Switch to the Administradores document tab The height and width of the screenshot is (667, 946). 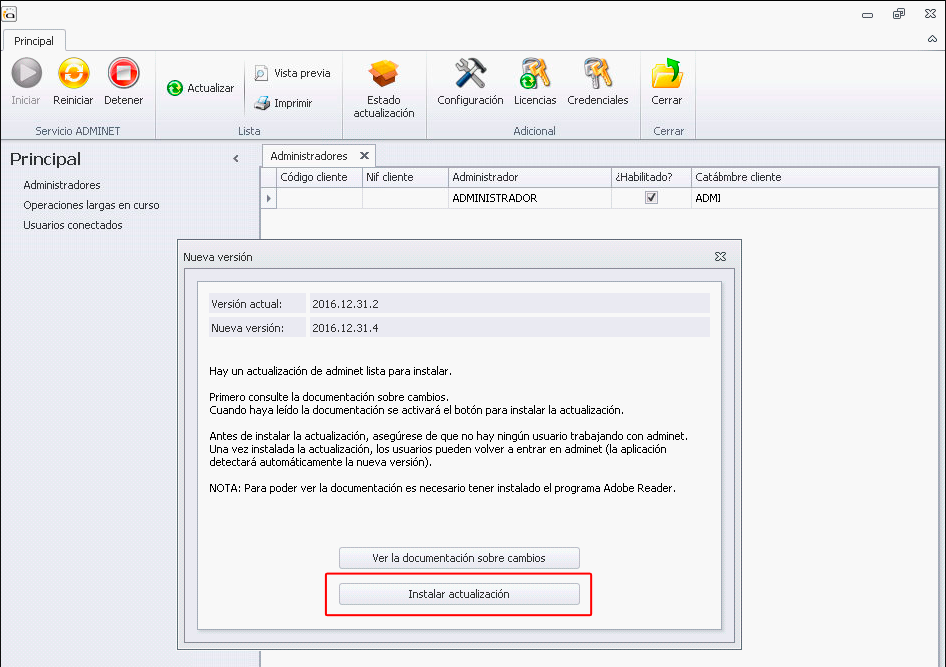(309, 156)
